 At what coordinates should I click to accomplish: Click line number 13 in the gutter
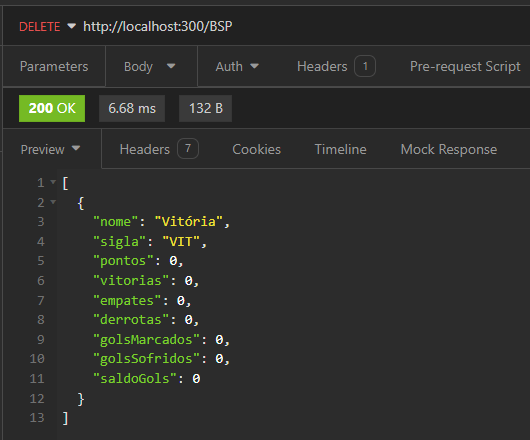(37, 418)
